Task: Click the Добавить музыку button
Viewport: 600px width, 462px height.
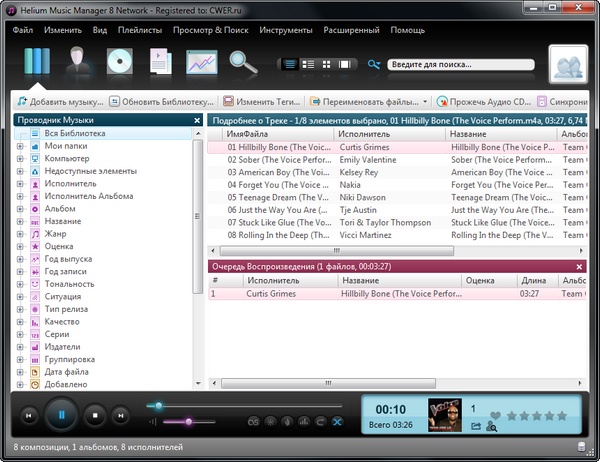Action: pyautogui.click(x=60, y=102)
